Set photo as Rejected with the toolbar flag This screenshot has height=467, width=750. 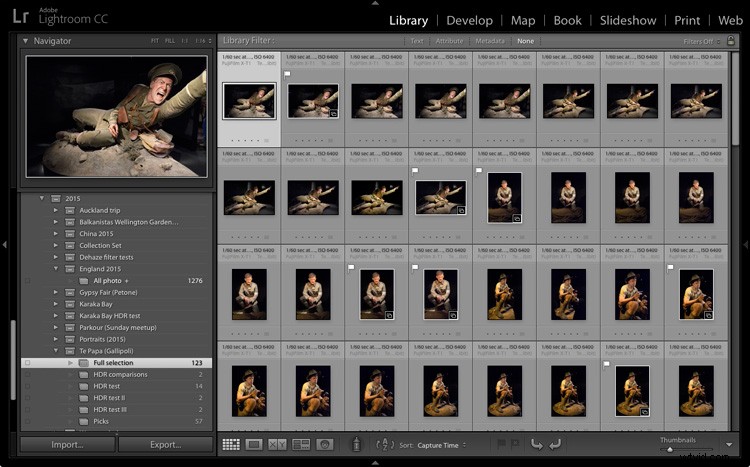[515, 445]
